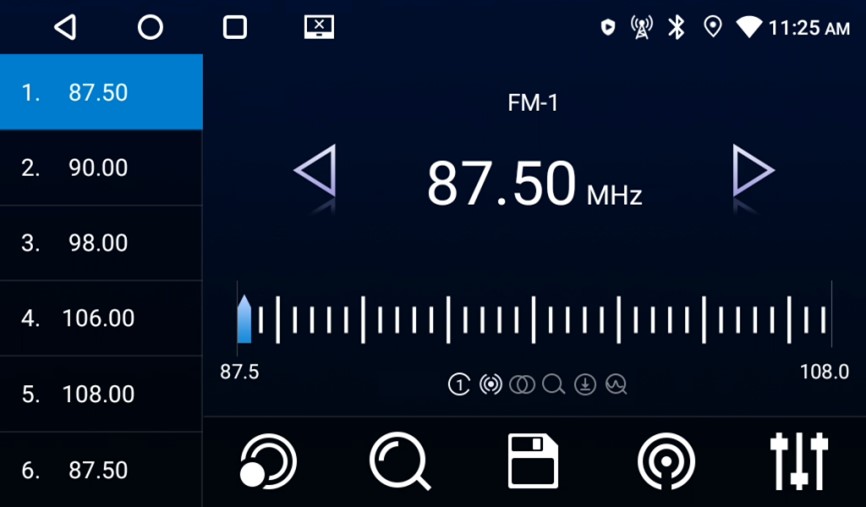The width and height of the screenshot is (866, 507).
Task: Start station search with magnifier icon
Action: click(399, 462)
